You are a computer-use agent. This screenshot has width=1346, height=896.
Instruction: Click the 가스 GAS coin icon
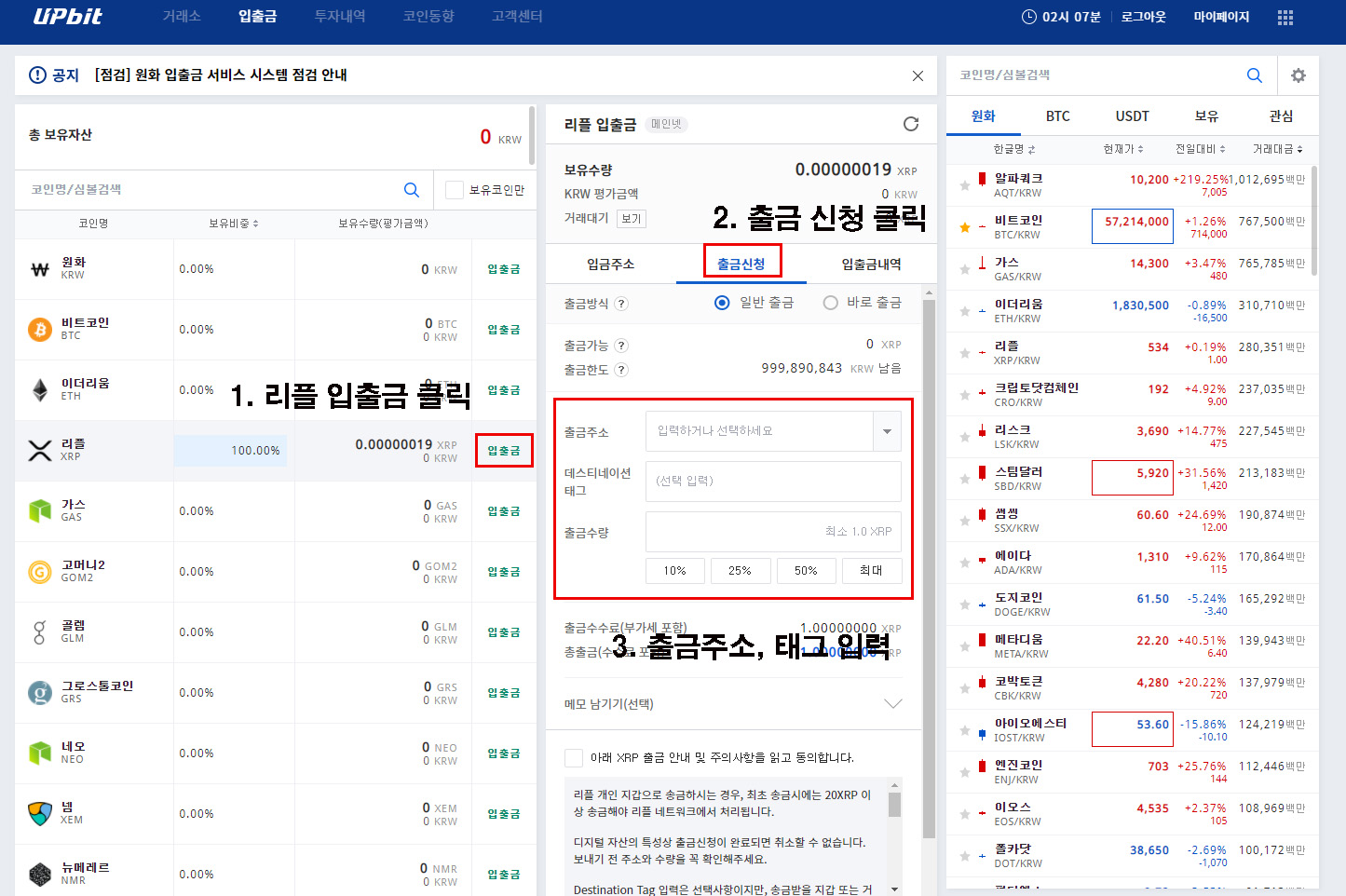coord(40,511)
